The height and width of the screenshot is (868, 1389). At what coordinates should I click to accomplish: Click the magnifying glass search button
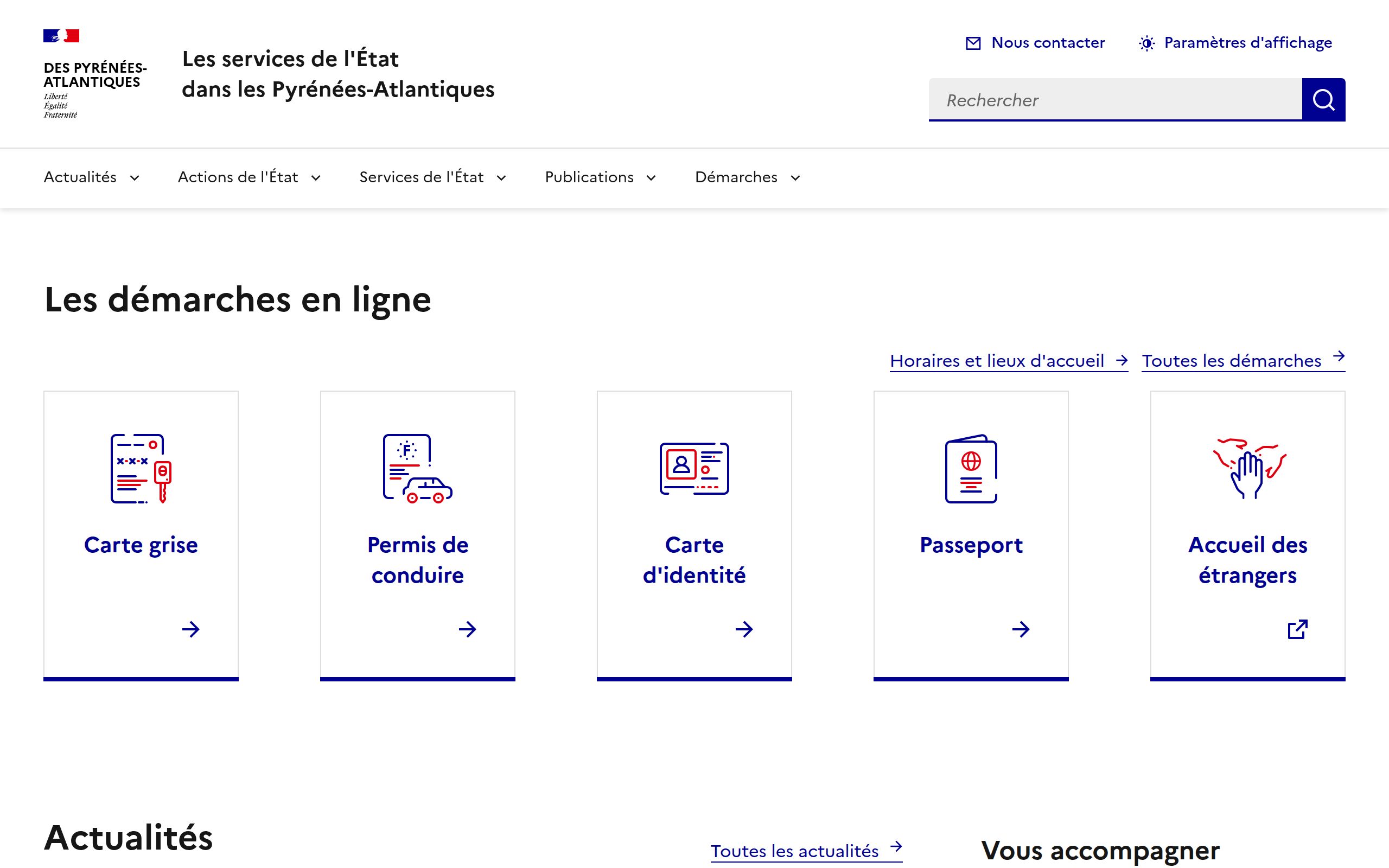[1323, 100]
